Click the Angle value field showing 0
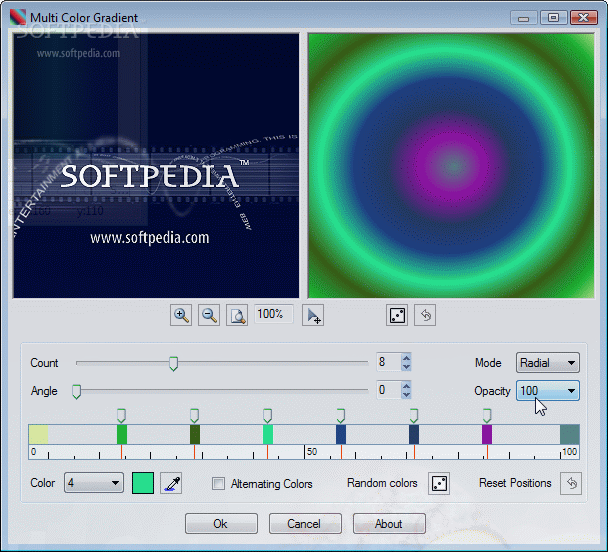The image size is (608, 552). (389, 390)
